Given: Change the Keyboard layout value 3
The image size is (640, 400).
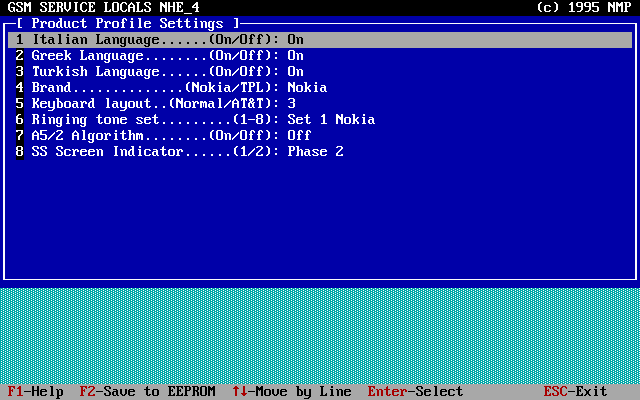Looking at the screenshot, I should (291, 104).
